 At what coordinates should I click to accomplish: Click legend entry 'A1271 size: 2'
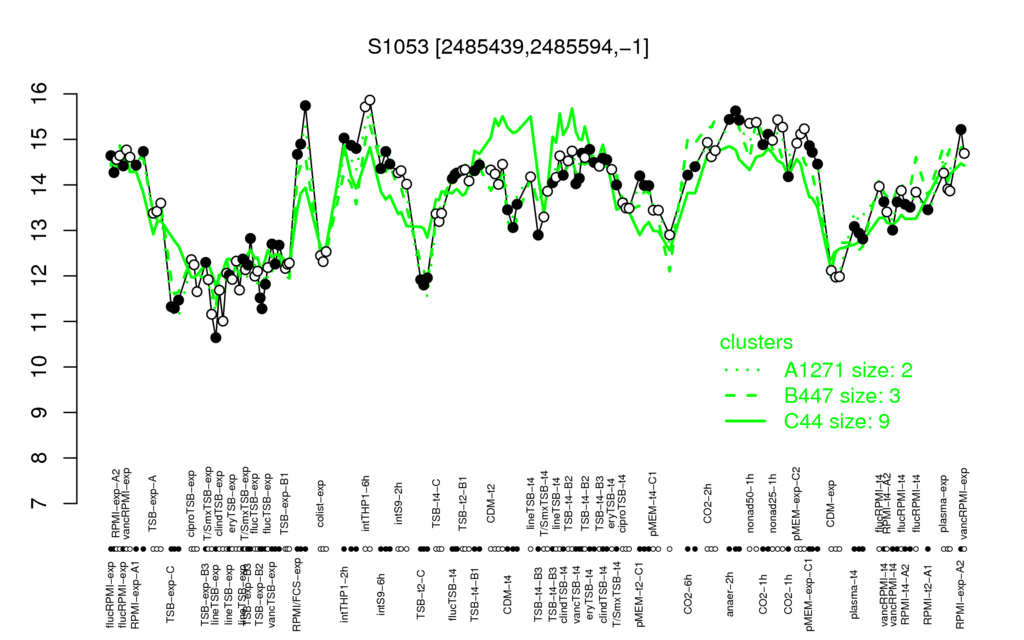(x=848, y=370)
